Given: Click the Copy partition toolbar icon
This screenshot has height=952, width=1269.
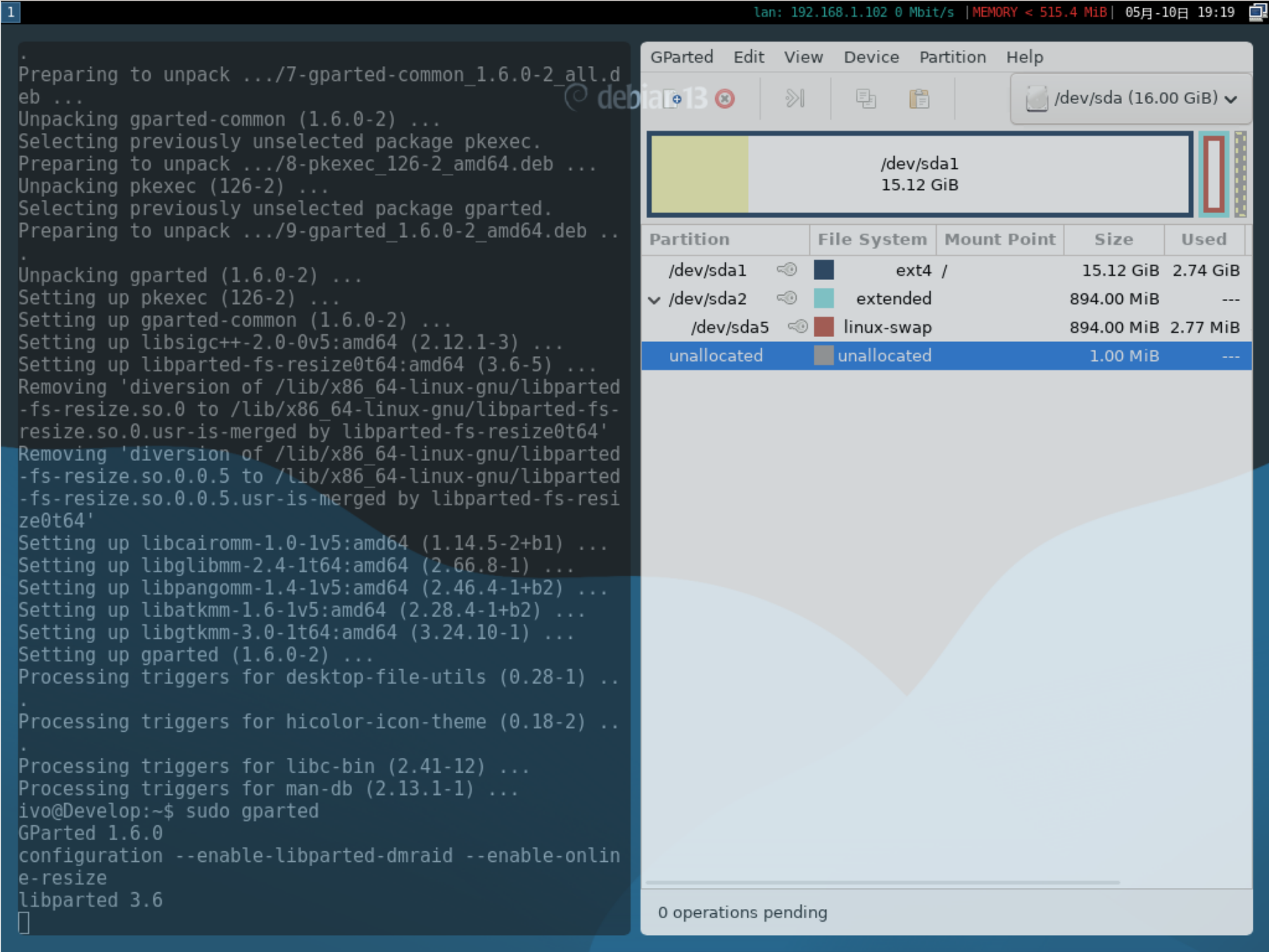Looking at the screenshot, I should coord(866,99).
